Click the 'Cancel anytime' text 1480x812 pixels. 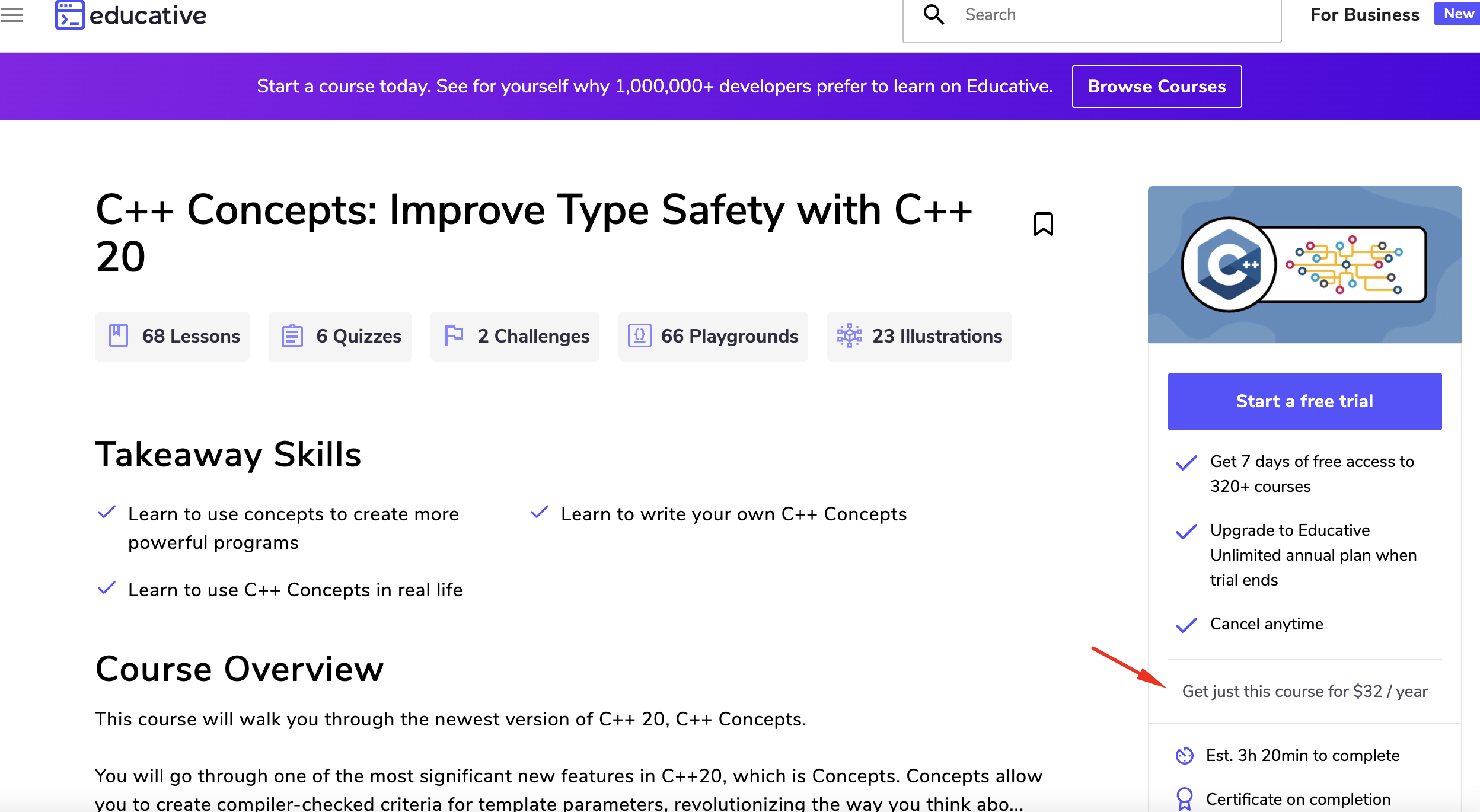(1267, 624)
